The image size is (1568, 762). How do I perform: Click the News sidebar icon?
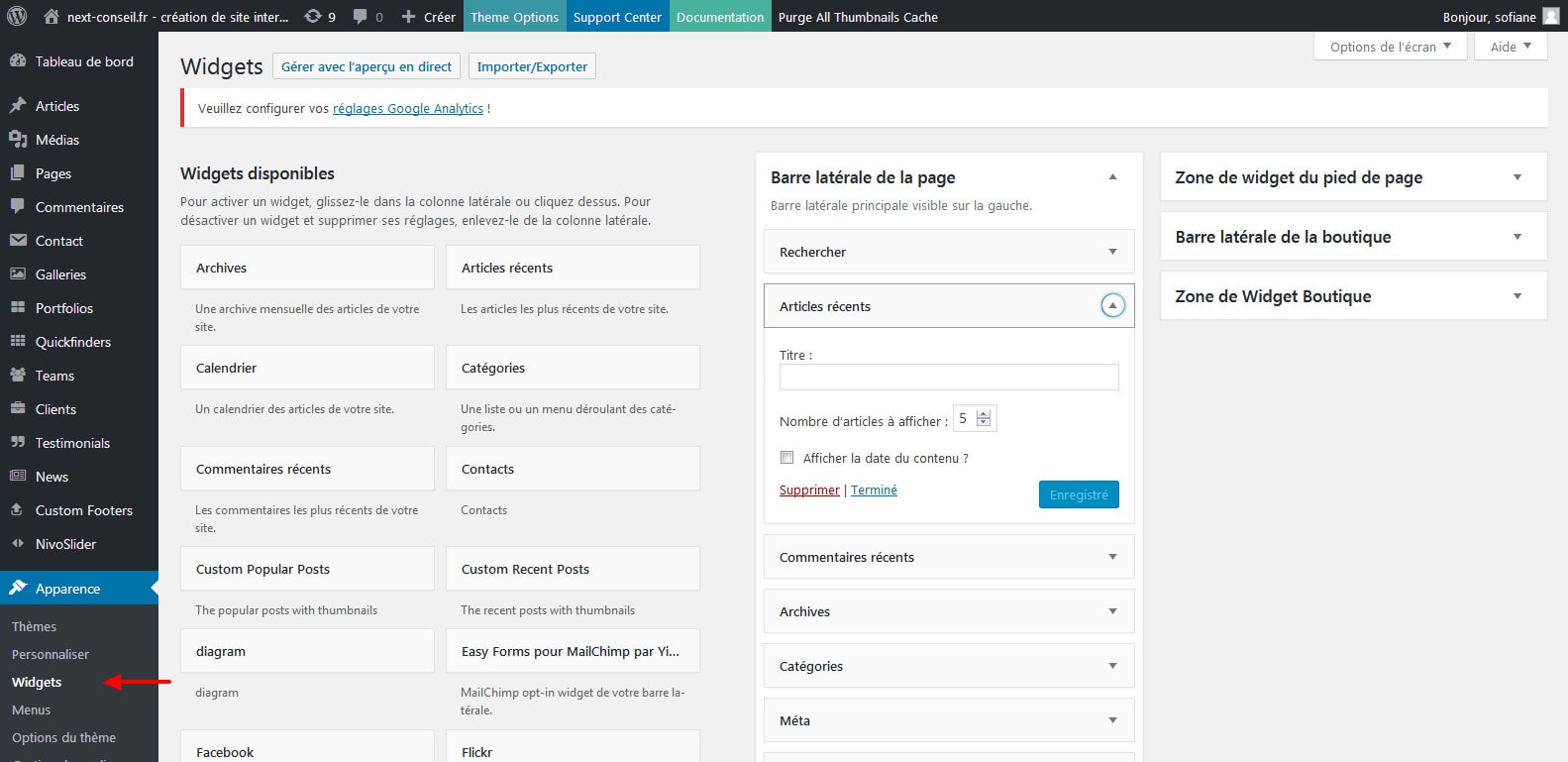[x=18, y=476]
